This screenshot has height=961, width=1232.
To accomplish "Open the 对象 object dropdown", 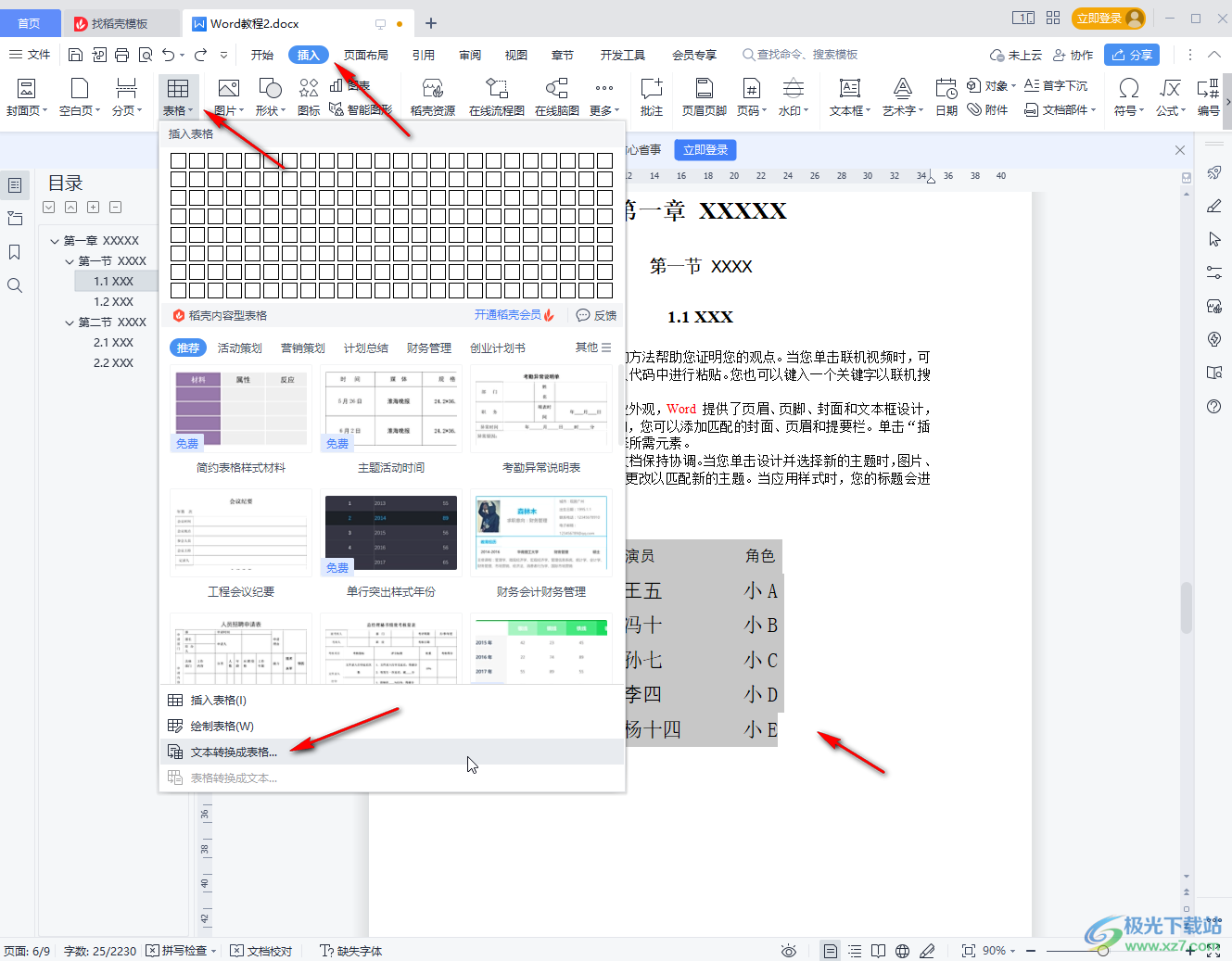I will [x=992, y=85].
